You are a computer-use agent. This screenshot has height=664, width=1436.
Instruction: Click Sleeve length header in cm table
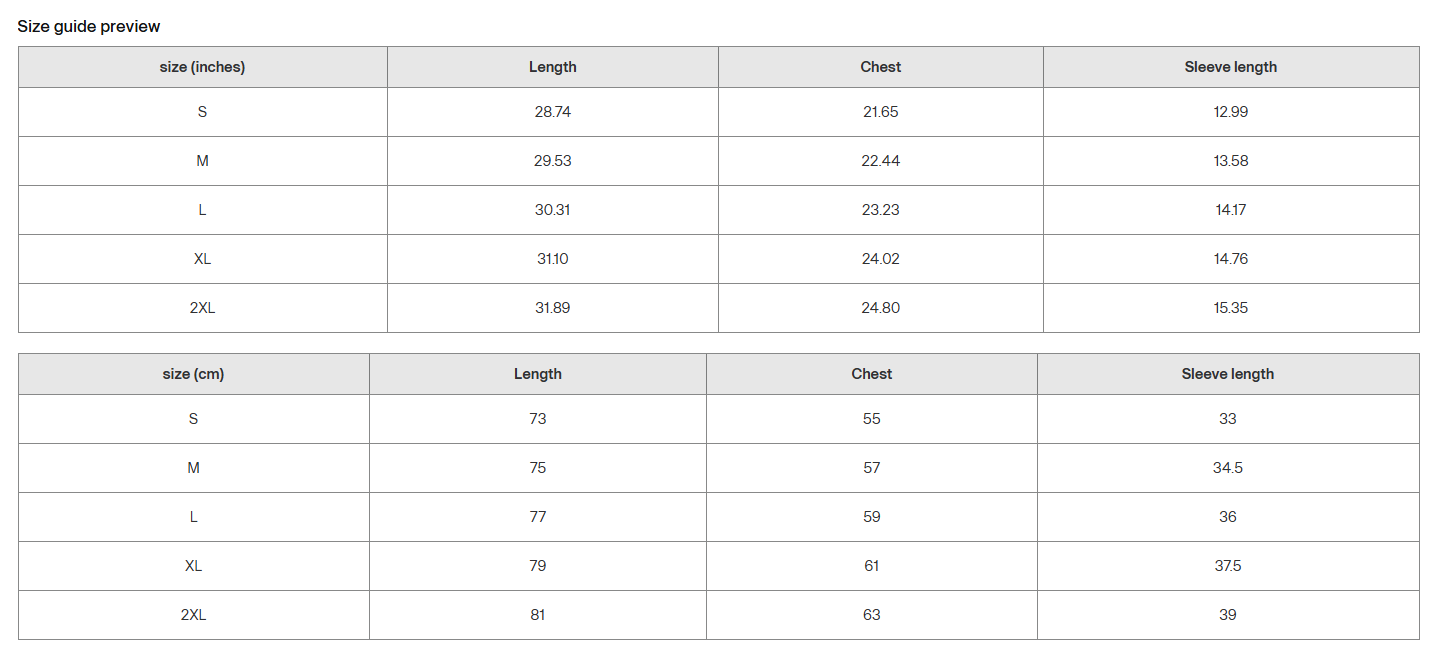[1227, 374]
